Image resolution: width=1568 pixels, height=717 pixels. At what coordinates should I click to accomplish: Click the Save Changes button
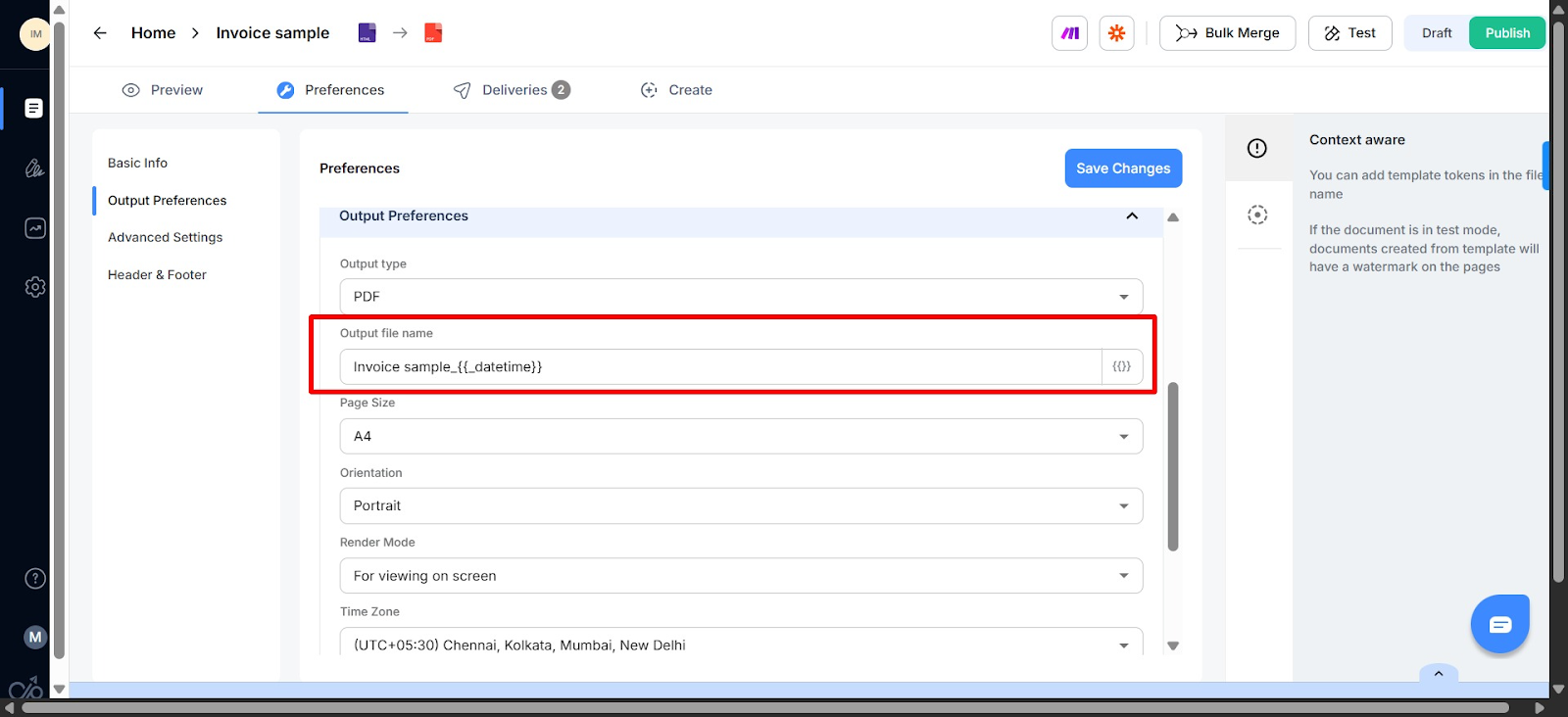1123,168
